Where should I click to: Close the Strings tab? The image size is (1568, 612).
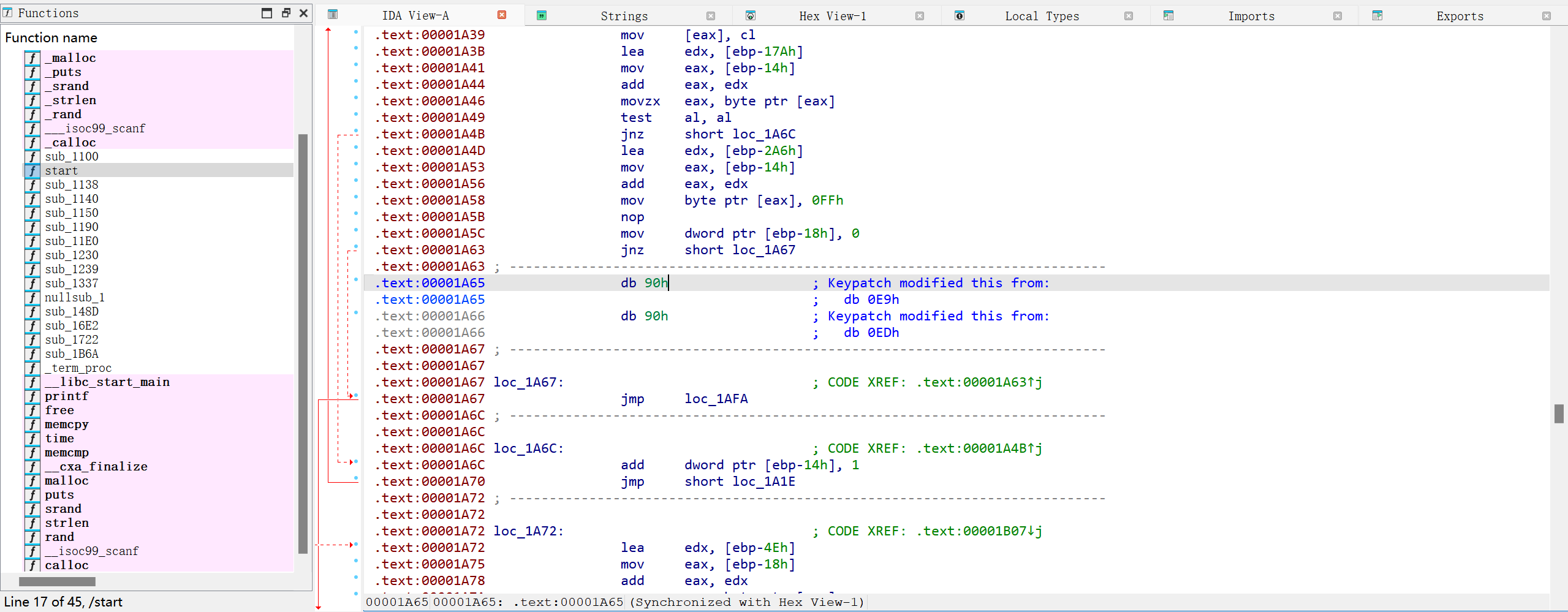click(711, 16)
